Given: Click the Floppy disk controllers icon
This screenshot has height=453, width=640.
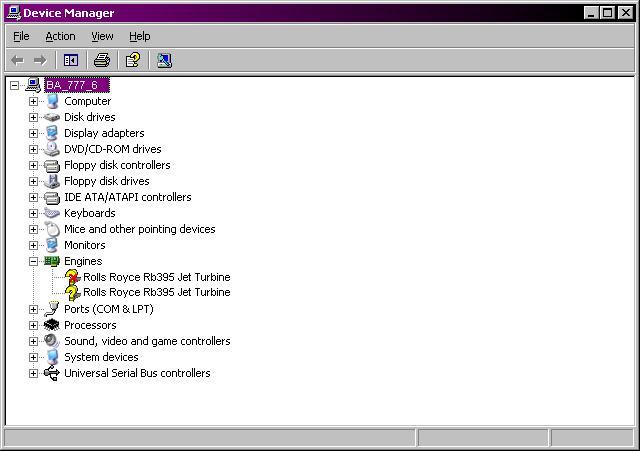Looking at the screenshot, I should [x=52, y=166].
